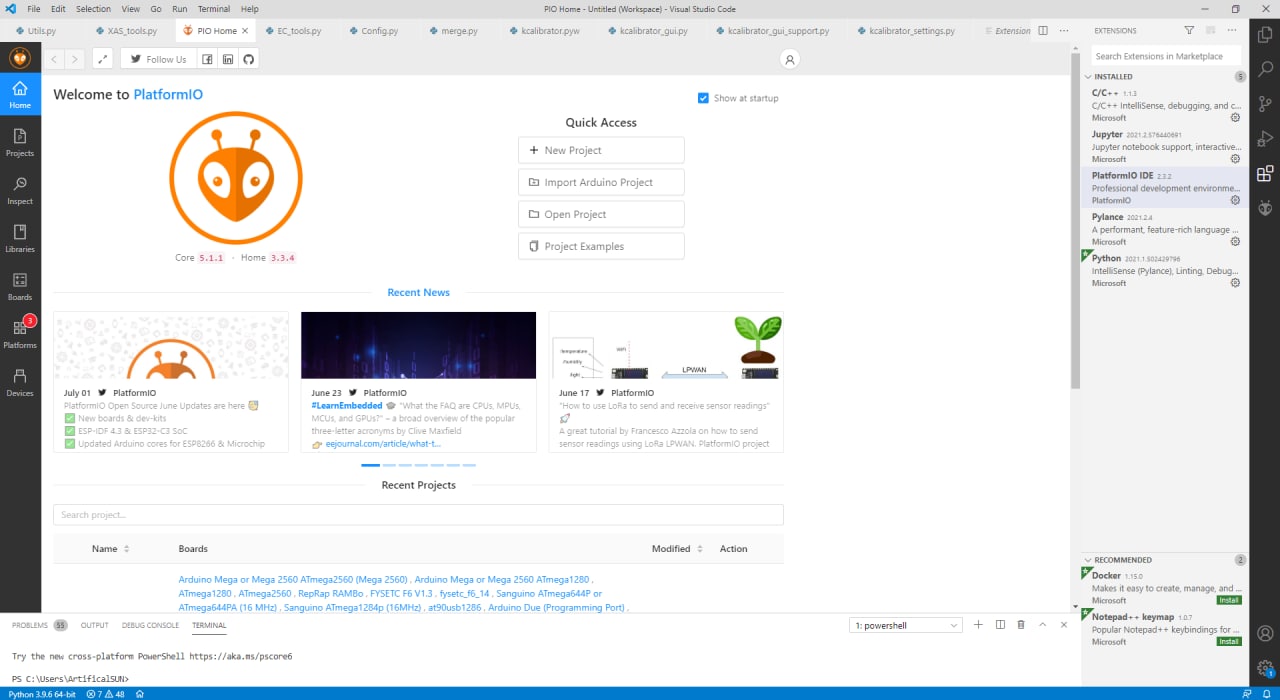Open the PlatformIO Facebook icon
The width and height of the screenshot is (1280, 700).
[207, 59]
